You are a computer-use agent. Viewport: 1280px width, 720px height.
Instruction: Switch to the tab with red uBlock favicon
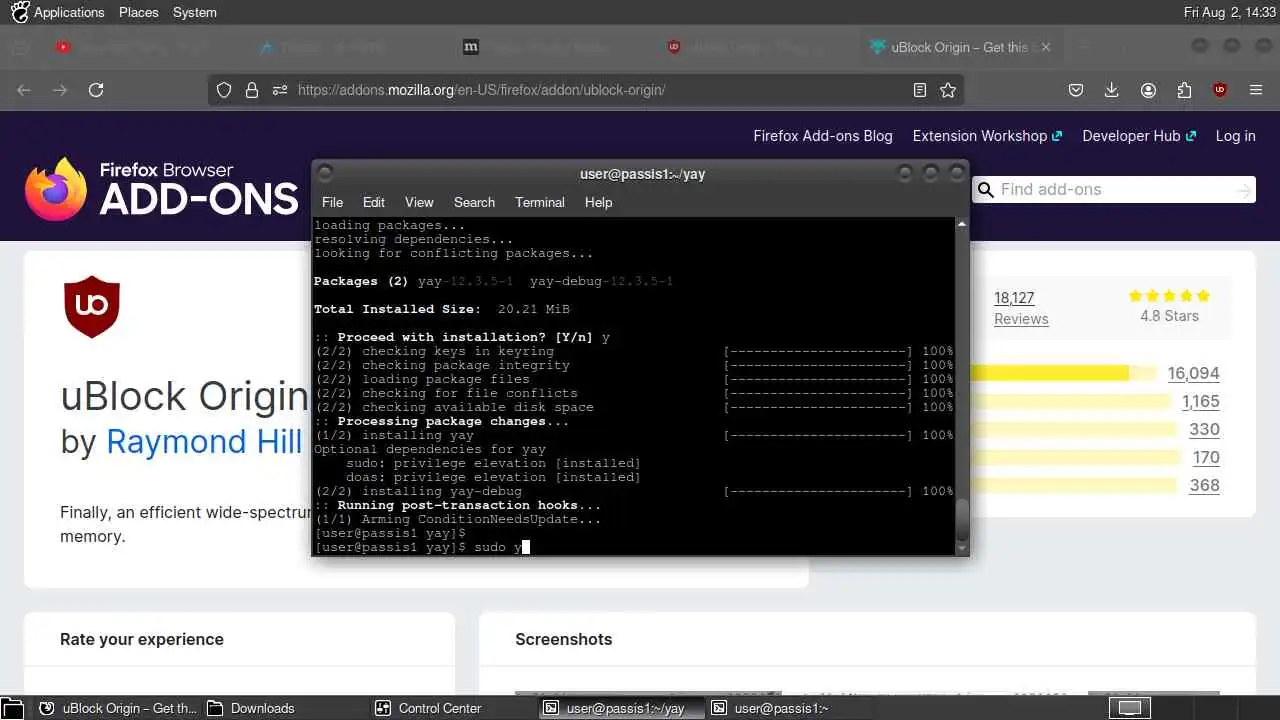tap(674, 47)
